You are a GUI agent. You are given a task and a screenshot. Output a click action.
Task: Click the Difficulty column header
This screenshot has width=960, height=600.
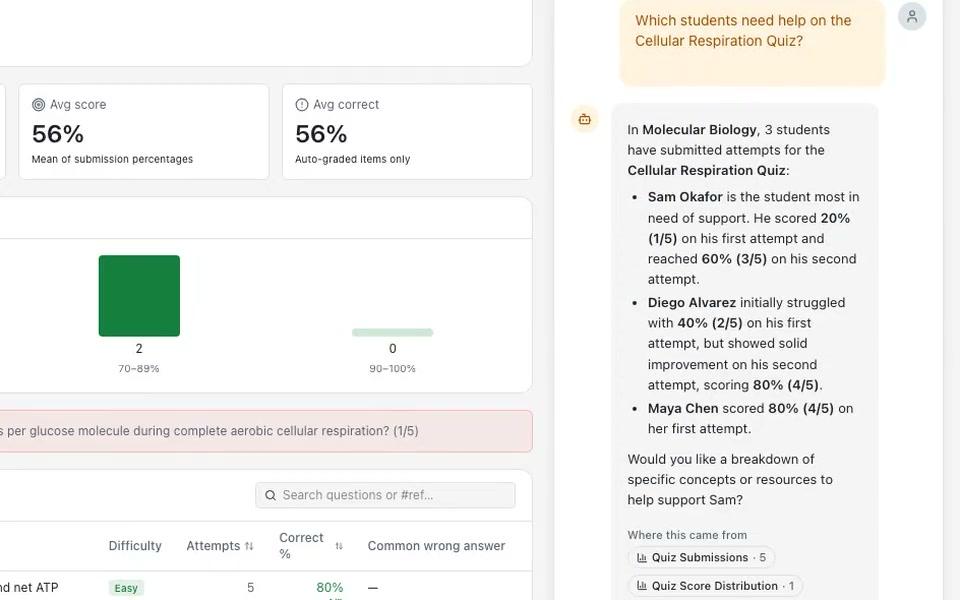pyautogui.click(x=135, y=546)
